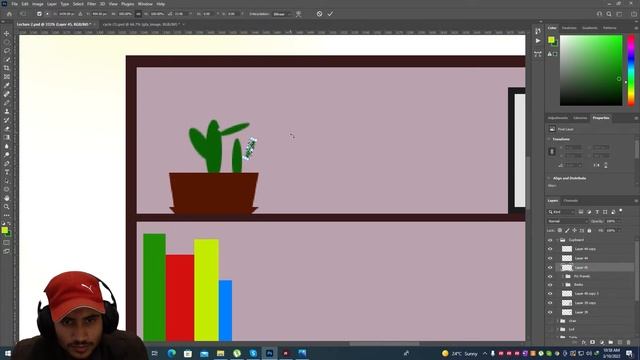Select the Zoom tool

pyautogui.click(x=7, y=207)
